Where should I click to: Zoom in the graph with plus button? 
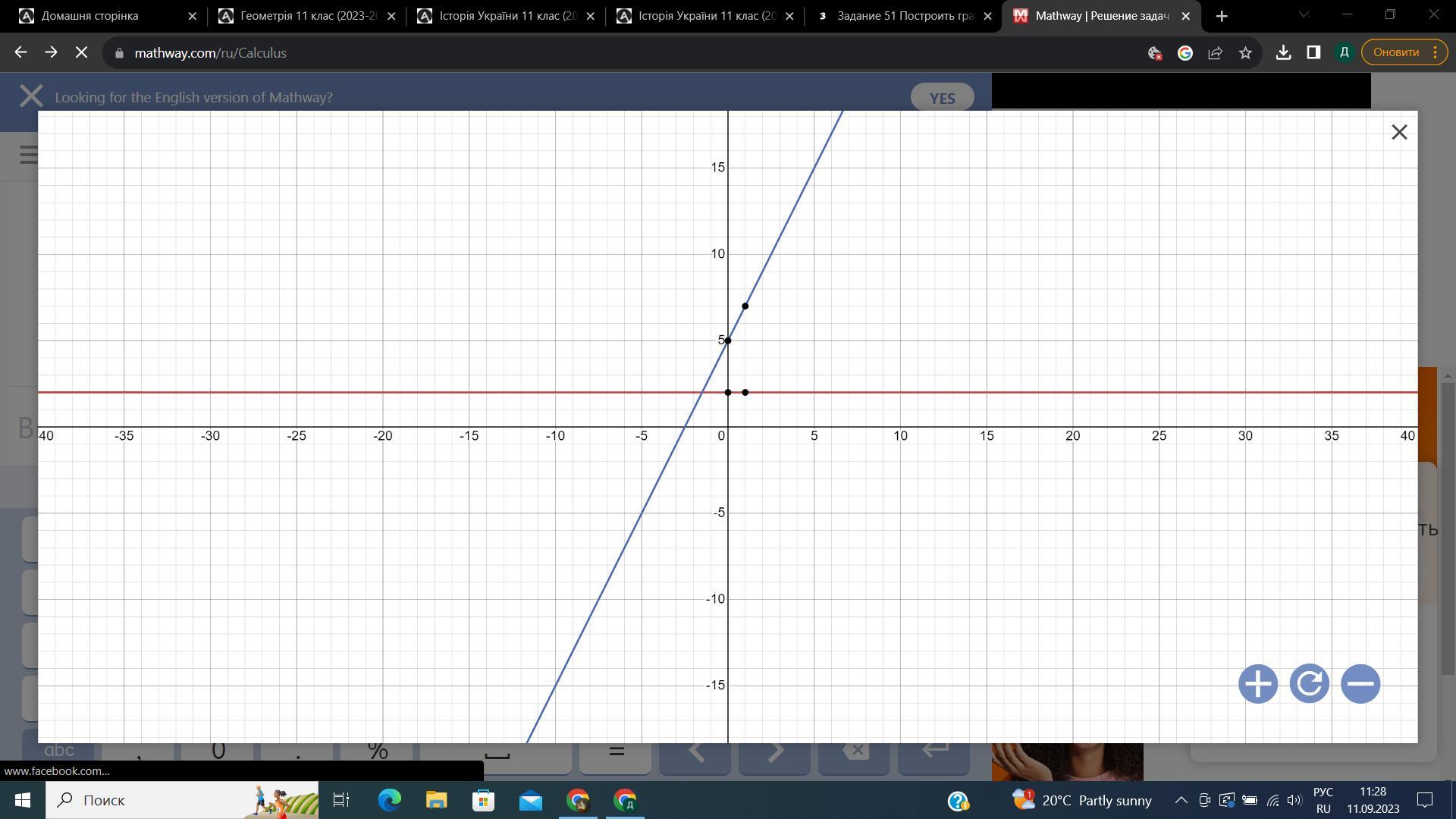pyautogui.click(x=1257, y=684)
